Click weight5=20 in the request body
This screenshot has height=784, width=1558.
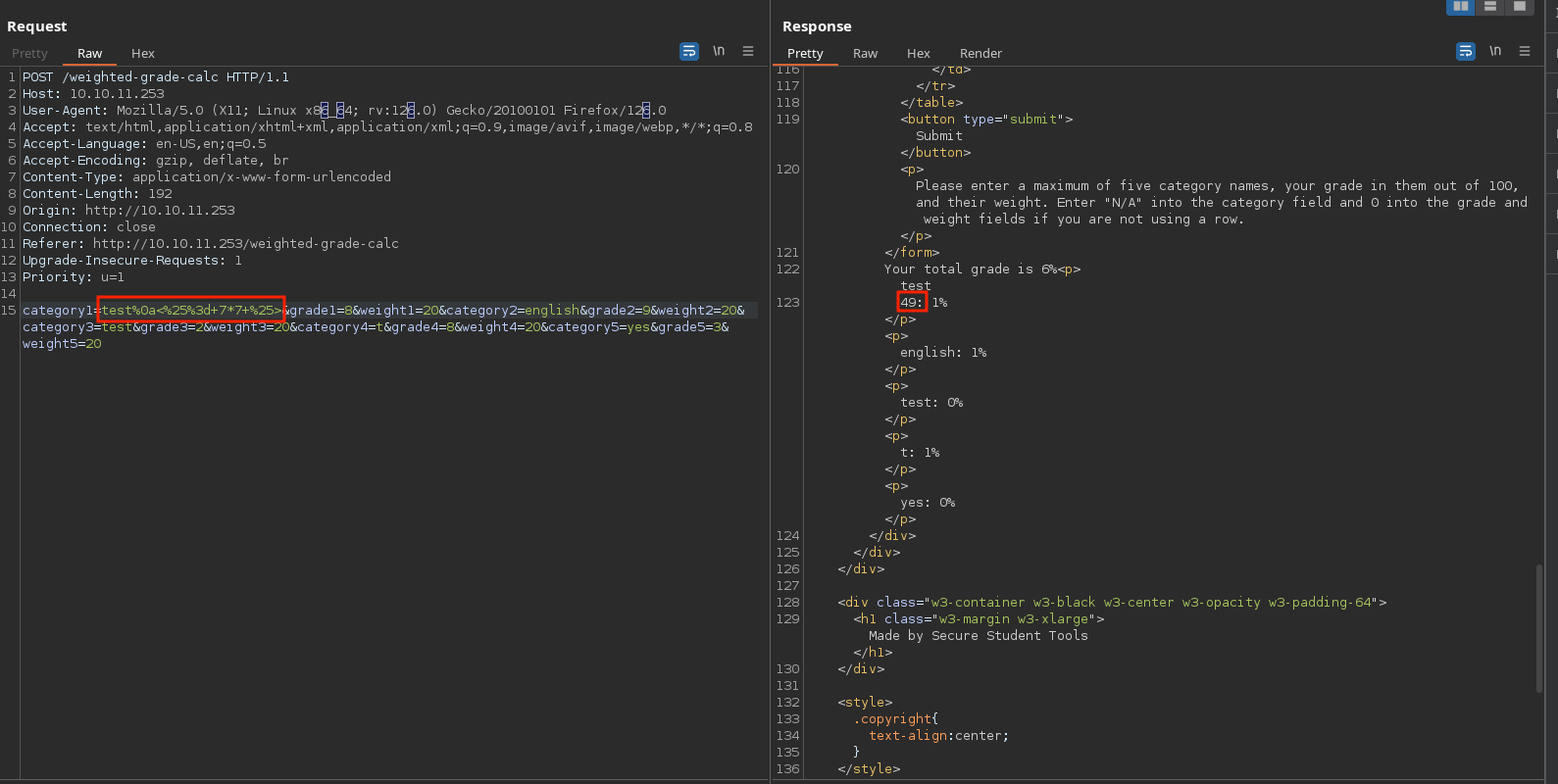62,343
